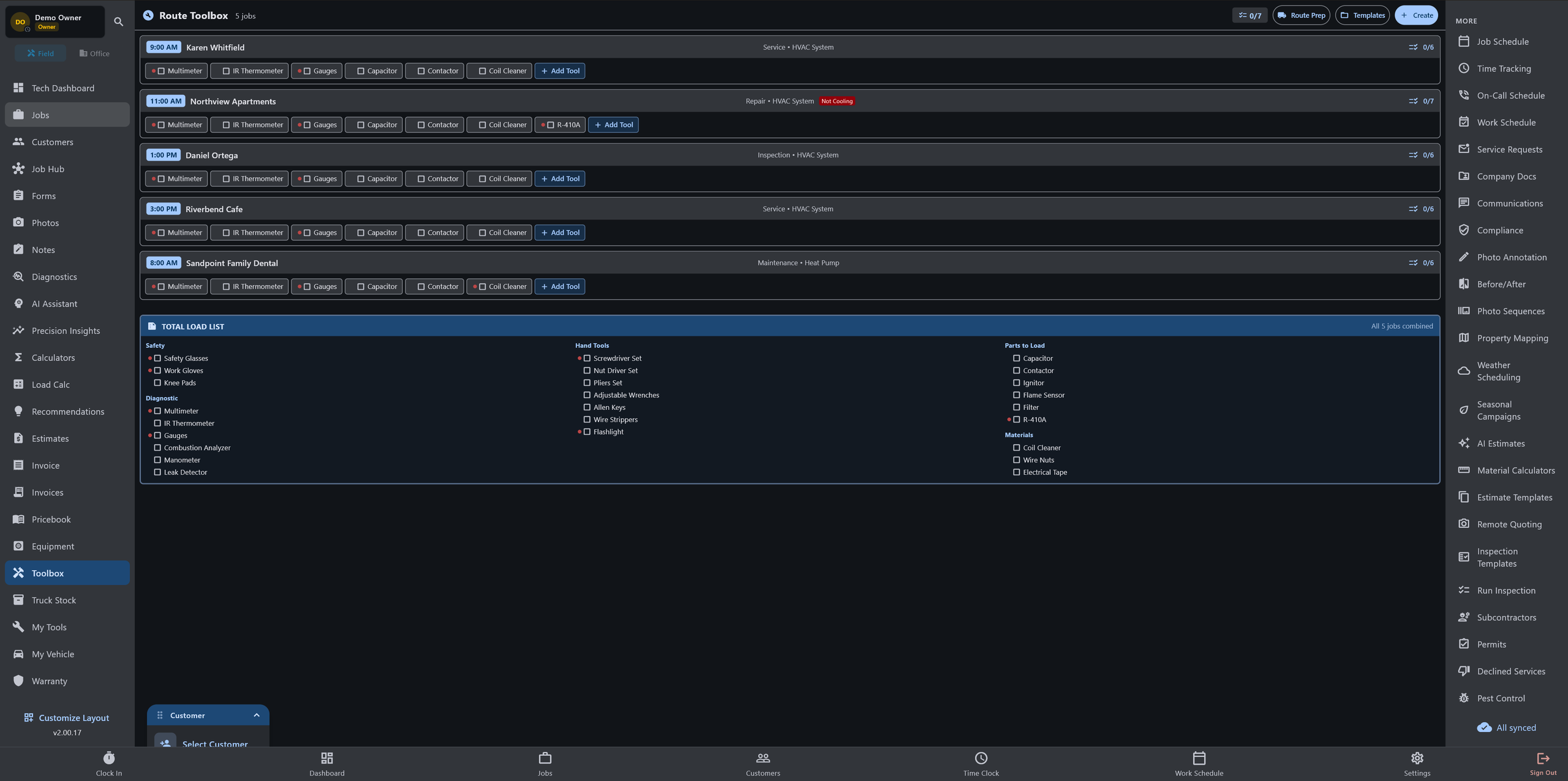Open the search magnifier icon

(119, 21)
